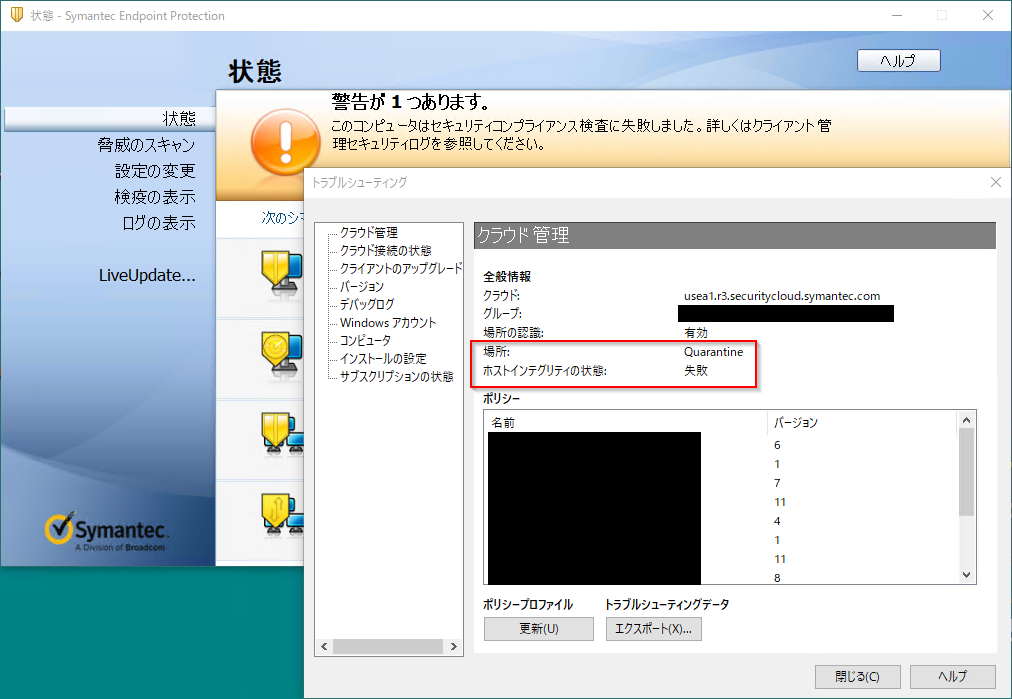Click the 警告が 1 つあります heading

point(410,102)
